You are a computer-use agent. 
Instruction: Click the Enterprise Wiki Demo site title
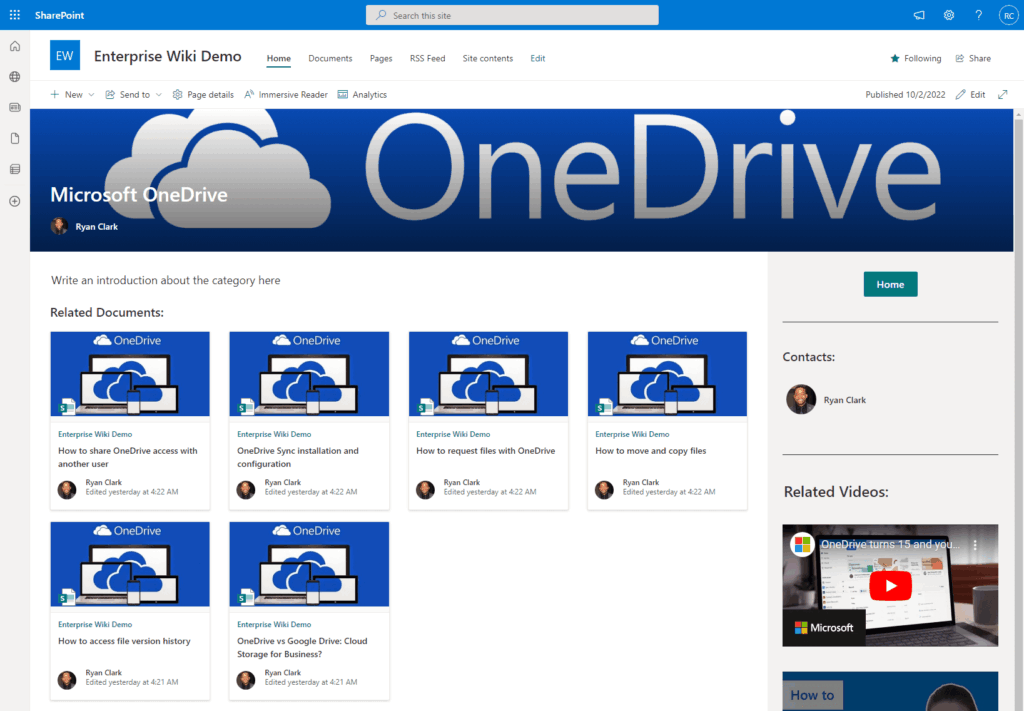(x=167, y=56)
